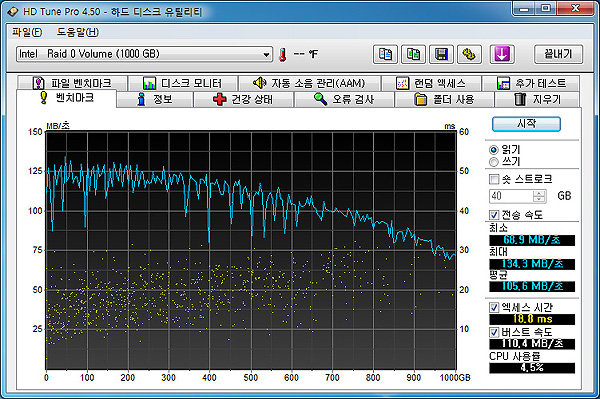Select the 읽기 radio button
This screenshot has width=600, height=399.
(x=494, y=150)
